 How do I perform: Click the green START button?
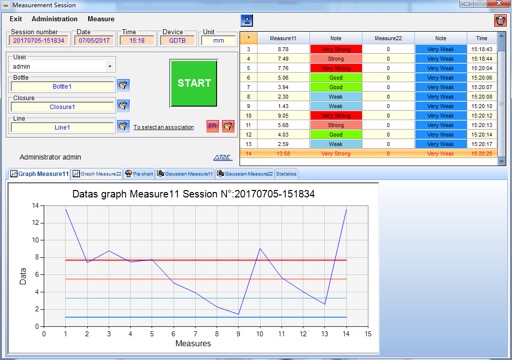(194, 83)
